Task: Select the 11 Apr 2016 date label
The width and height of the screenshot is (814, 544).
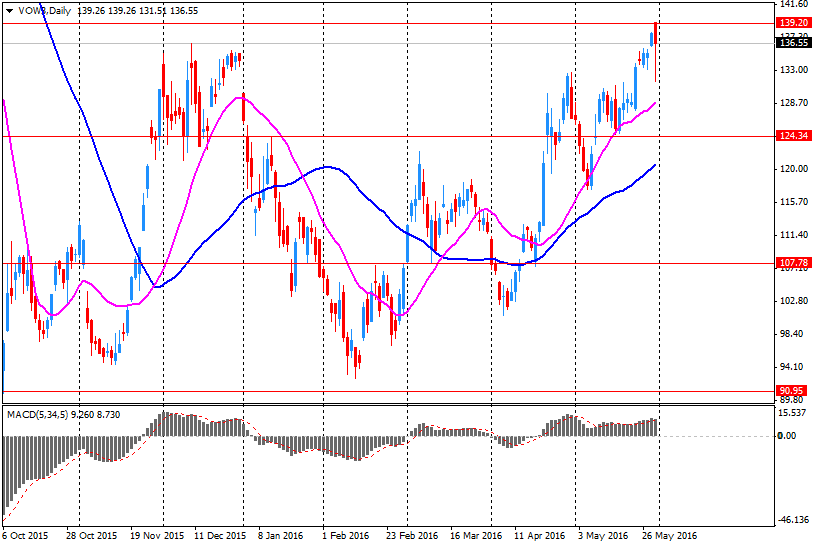Action: (x=540, y=535)
